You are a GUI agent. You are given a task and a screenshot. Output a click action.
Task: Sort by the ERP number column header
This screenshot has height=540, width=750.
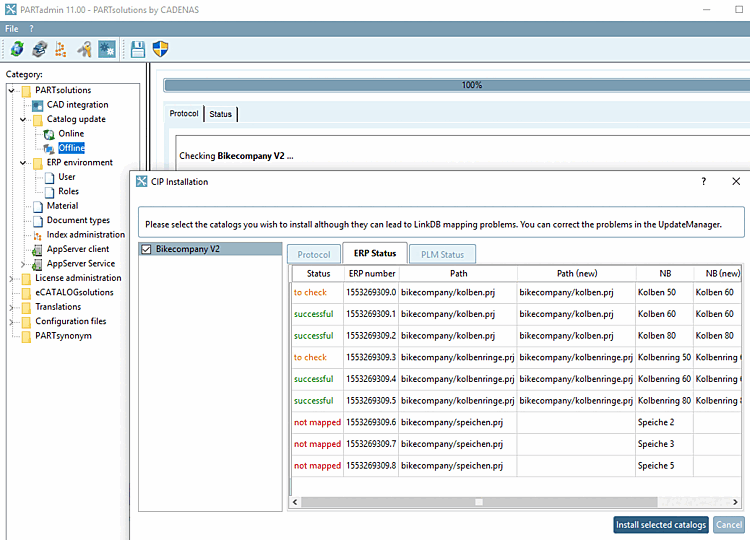coord(372,274)
